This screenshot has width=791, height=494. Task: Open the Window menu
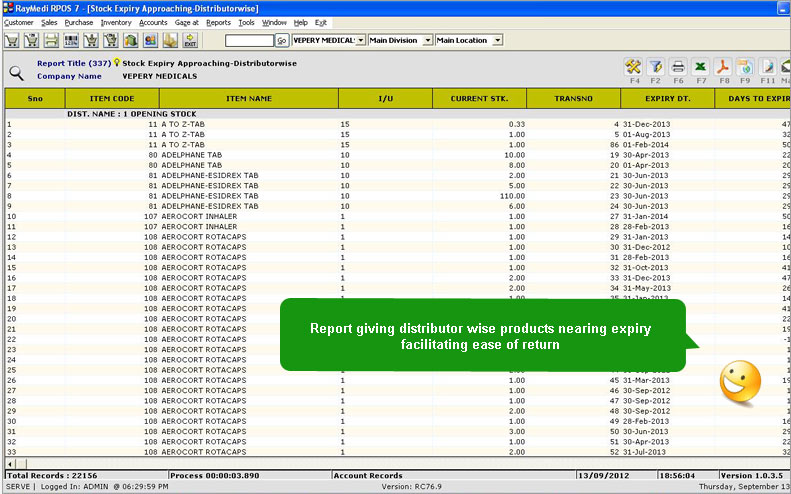[x=274, y=23]
